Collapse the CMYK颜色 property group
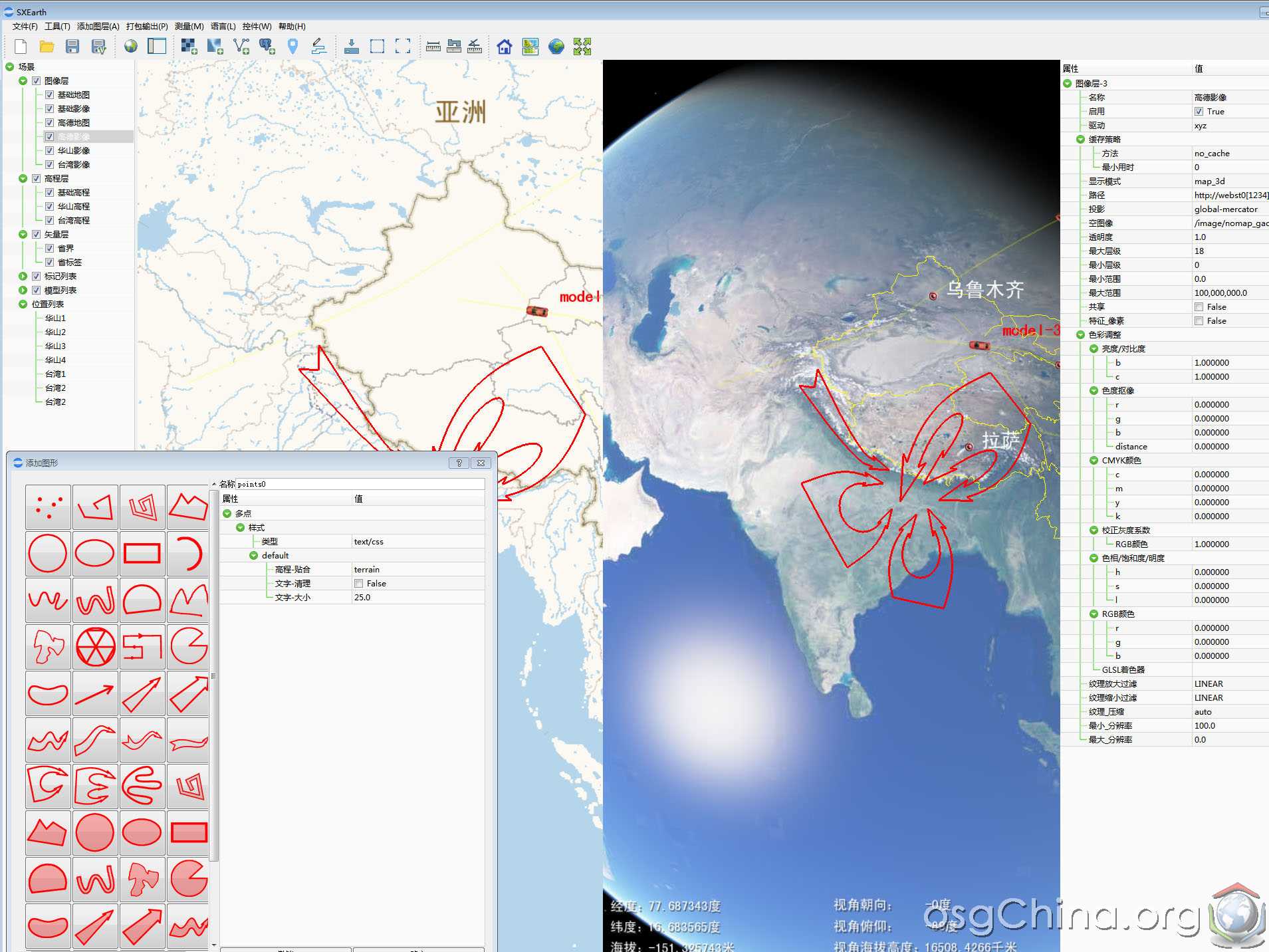1269x952 pixels. pyautogui.click(x=1094, y=461)
